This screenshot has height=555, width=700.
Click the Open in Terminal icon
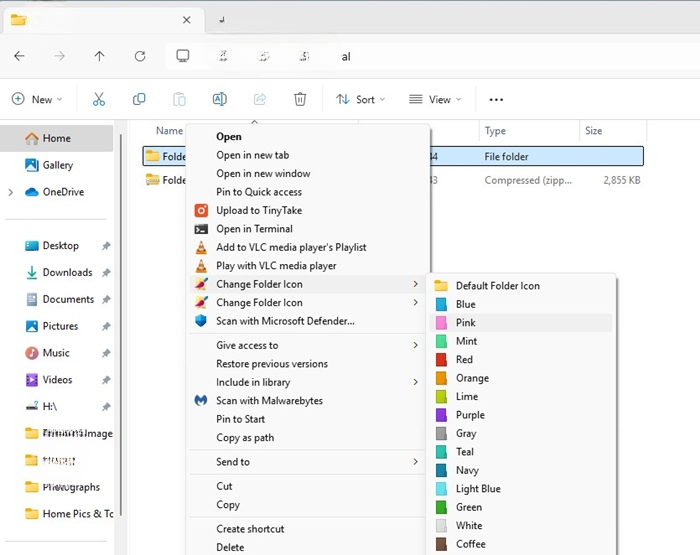tap(201, 229)
